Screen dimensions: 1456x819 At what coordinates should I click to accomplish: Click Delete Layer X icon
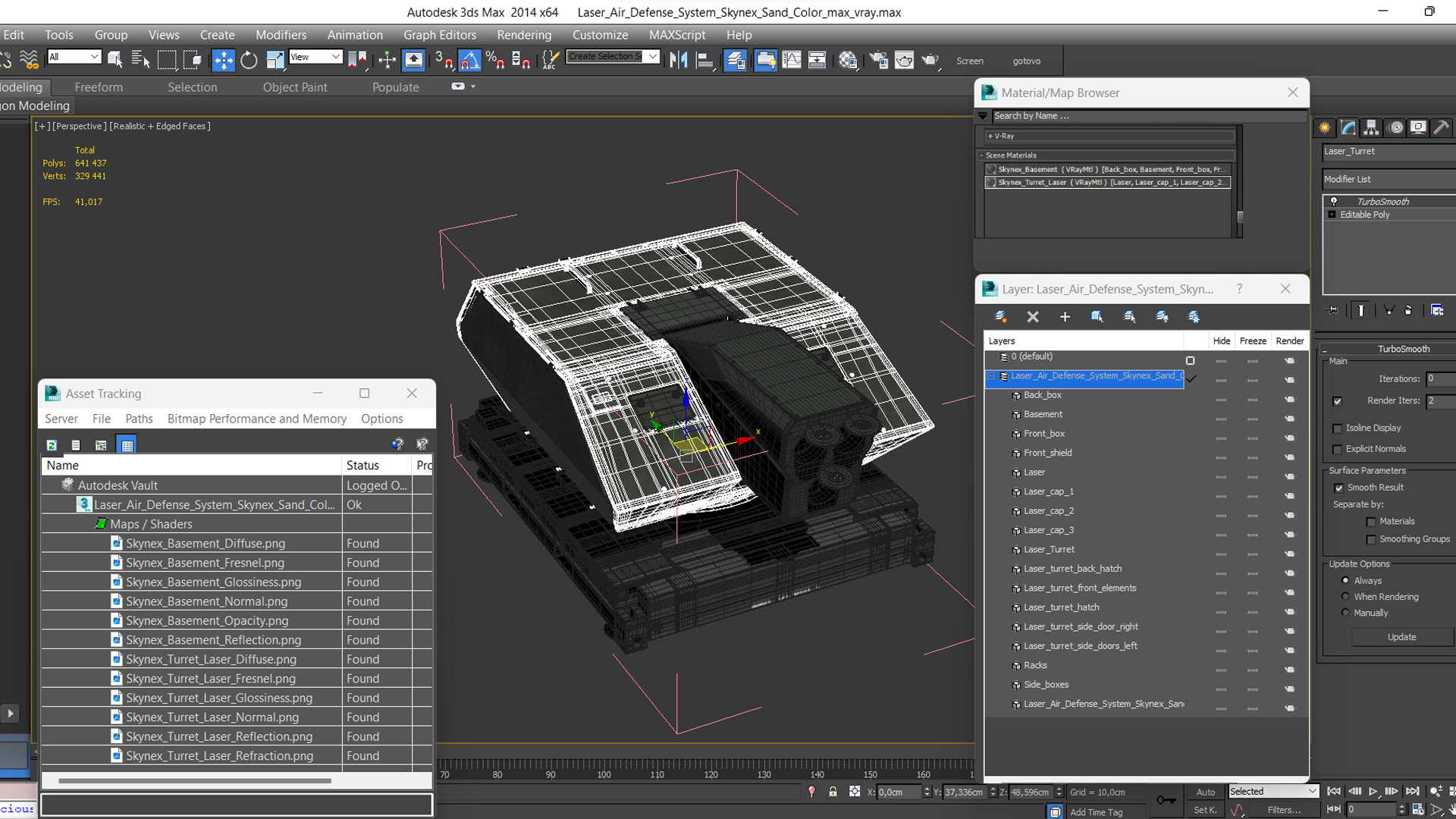point(1033,316)
